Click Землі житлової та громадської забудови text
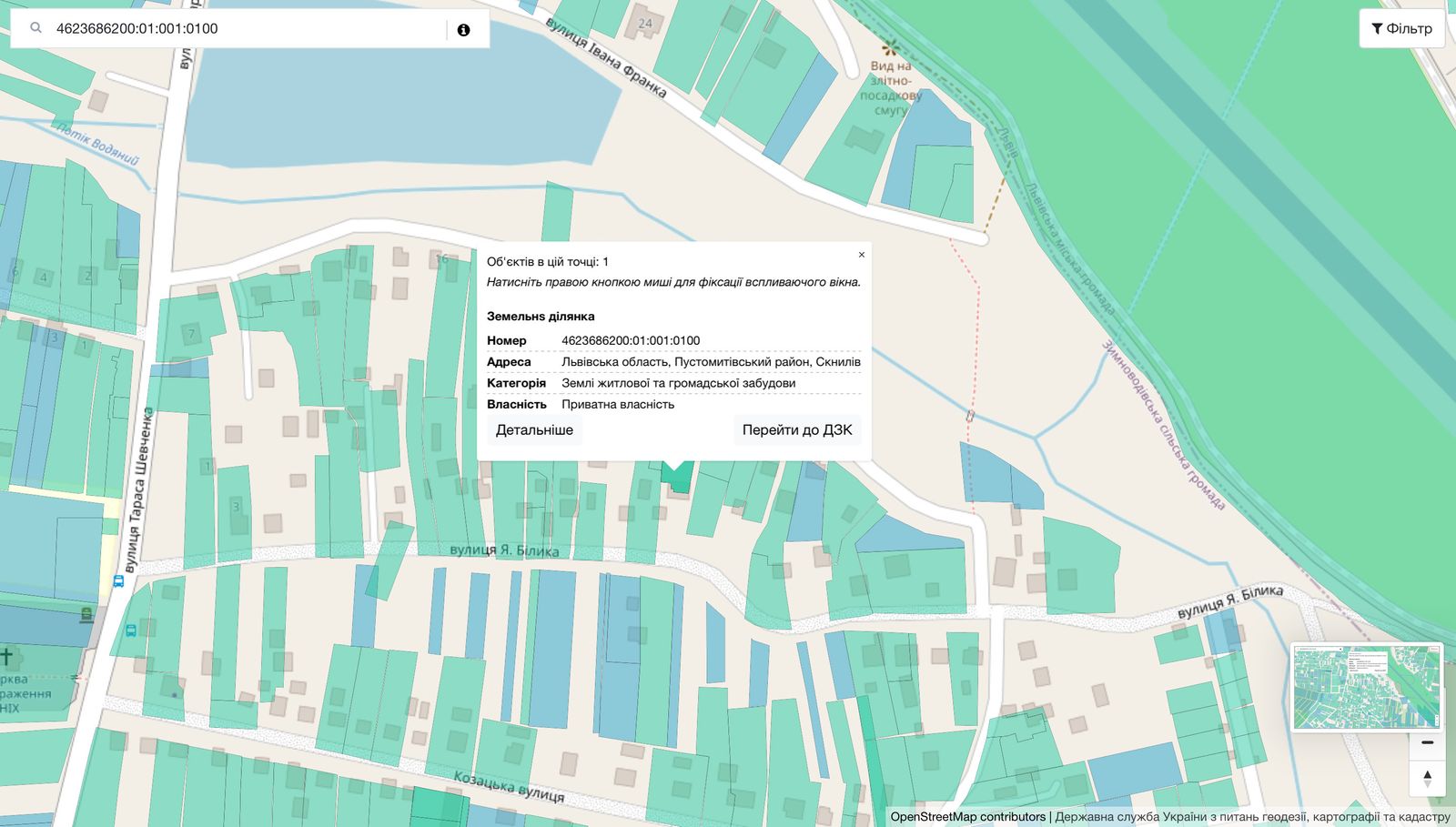The image size is (1456, 827). [678, 383]
